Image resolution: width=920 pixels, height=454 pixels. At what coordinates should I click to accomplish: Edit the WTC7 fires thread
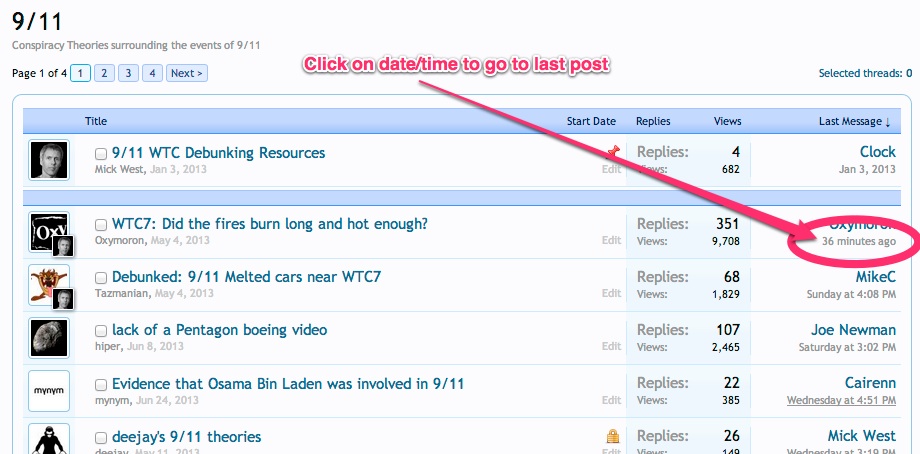point(611,240)
